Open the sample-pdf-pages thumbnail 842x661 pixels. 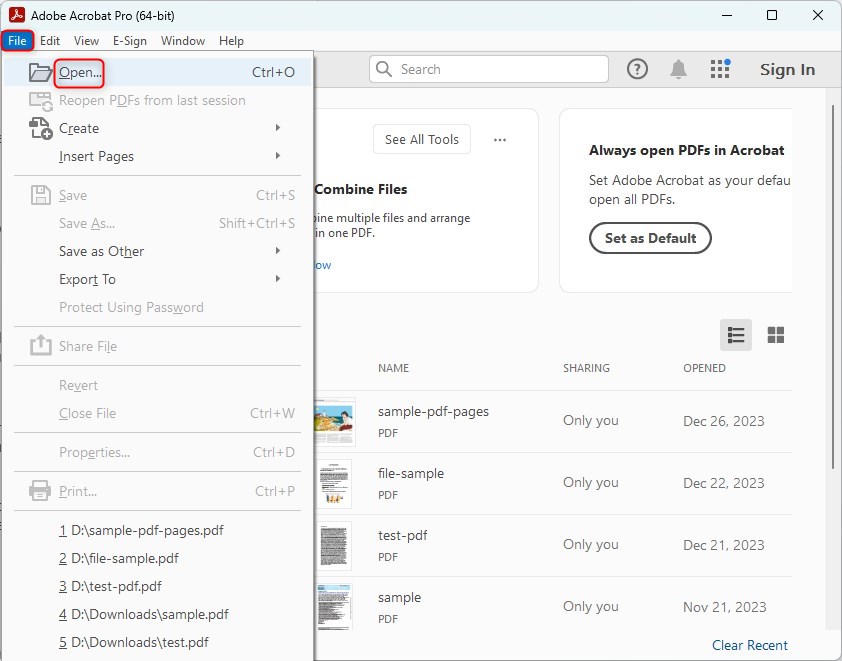coord(334,421)
